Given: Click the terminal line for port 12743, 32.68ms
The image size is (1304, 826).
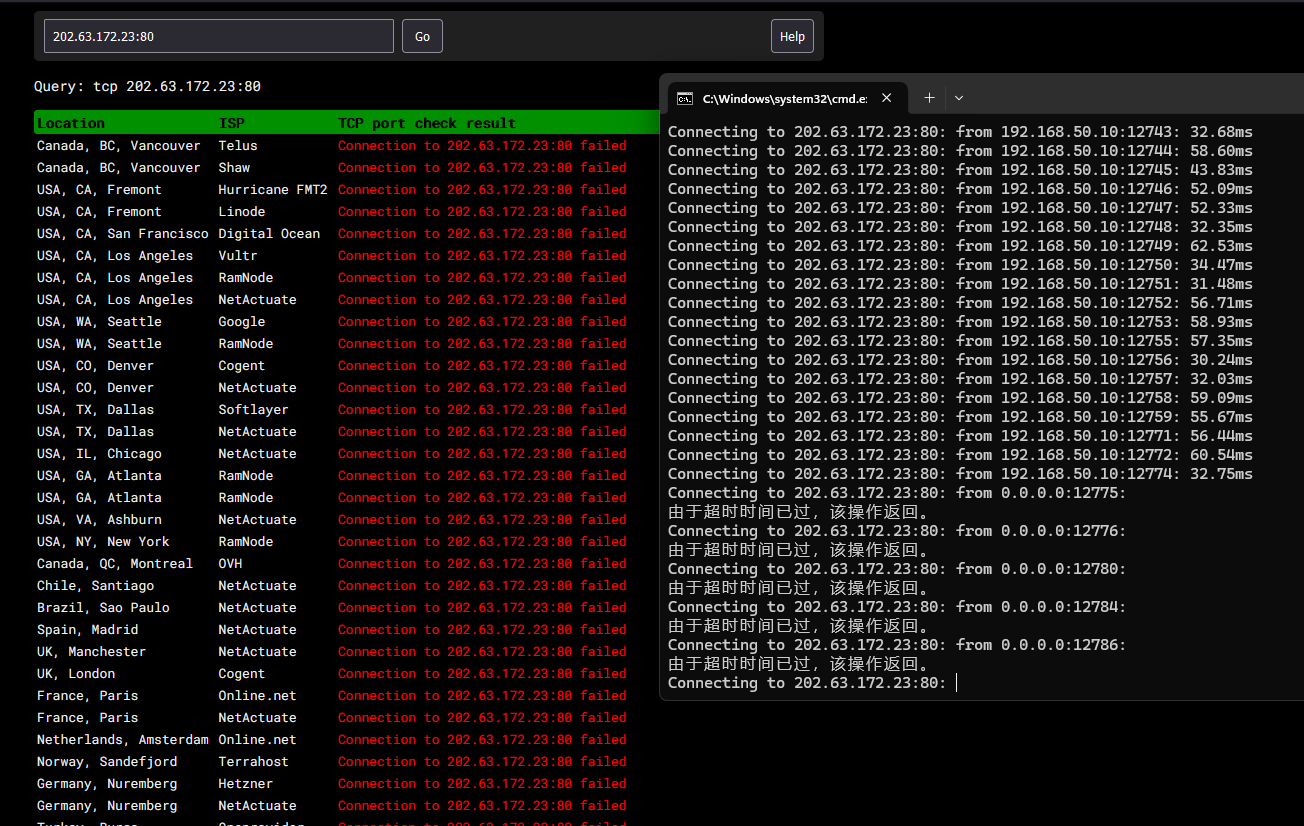Looking at the screenshot, I should 960,132.
